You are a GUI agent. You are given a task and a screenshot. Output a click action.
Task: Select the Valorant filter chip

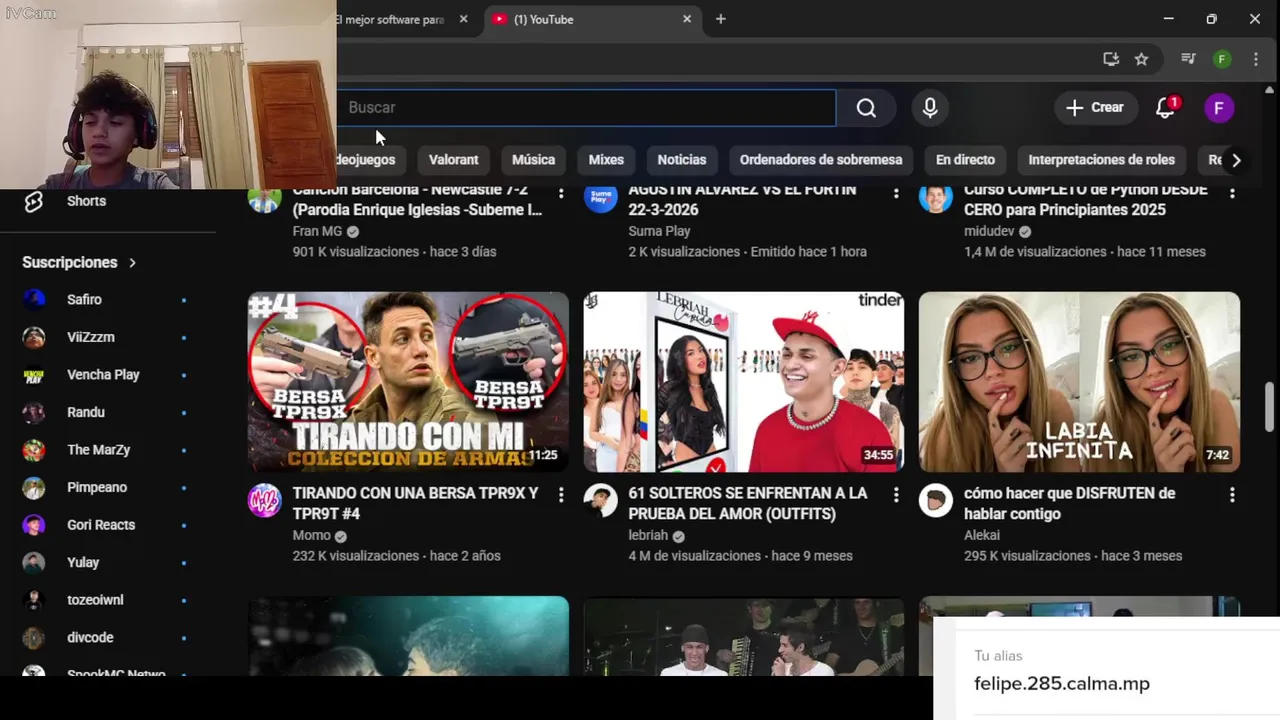[x=454, y=160]
